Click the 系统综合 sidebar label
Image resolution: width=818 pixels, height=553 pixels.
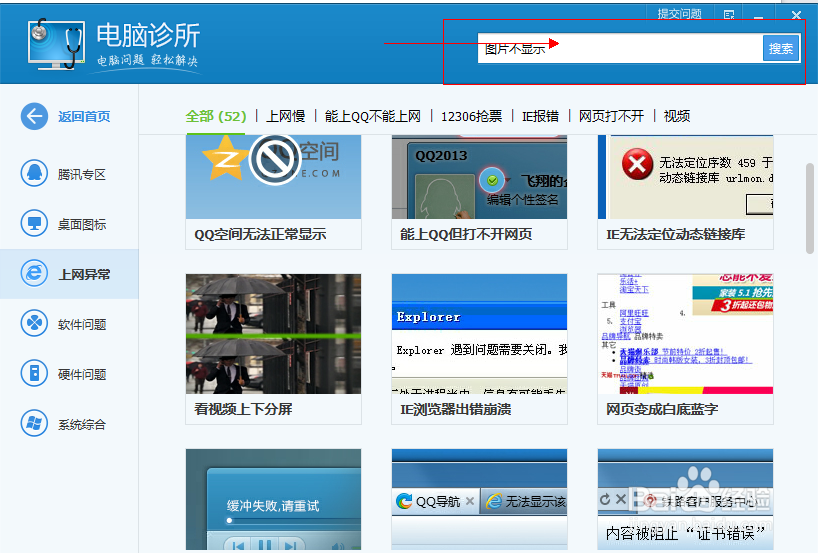pyautogui.click(x=82, y=425)
